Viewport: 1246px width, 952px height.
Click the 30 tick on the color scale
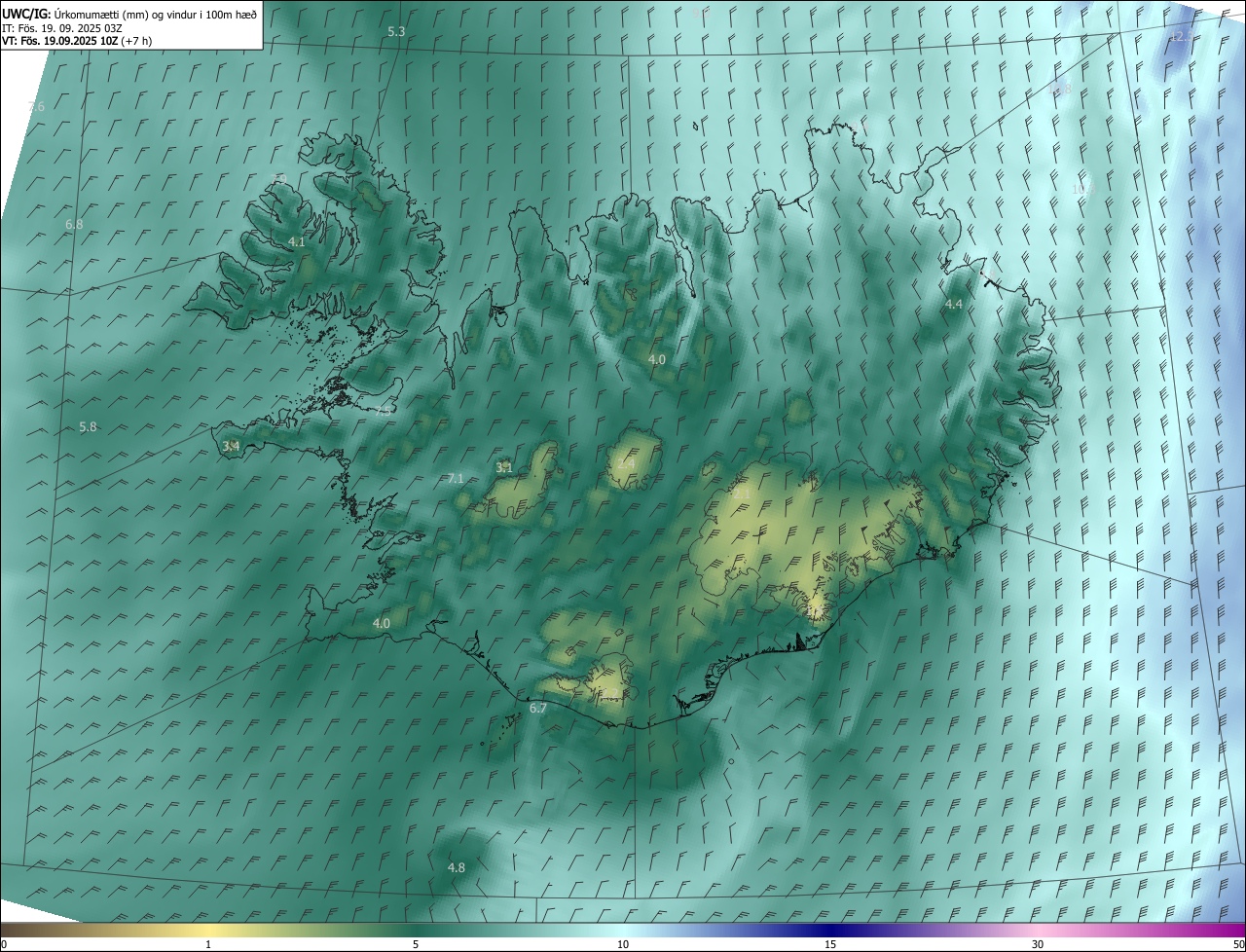pos(1038,945)
